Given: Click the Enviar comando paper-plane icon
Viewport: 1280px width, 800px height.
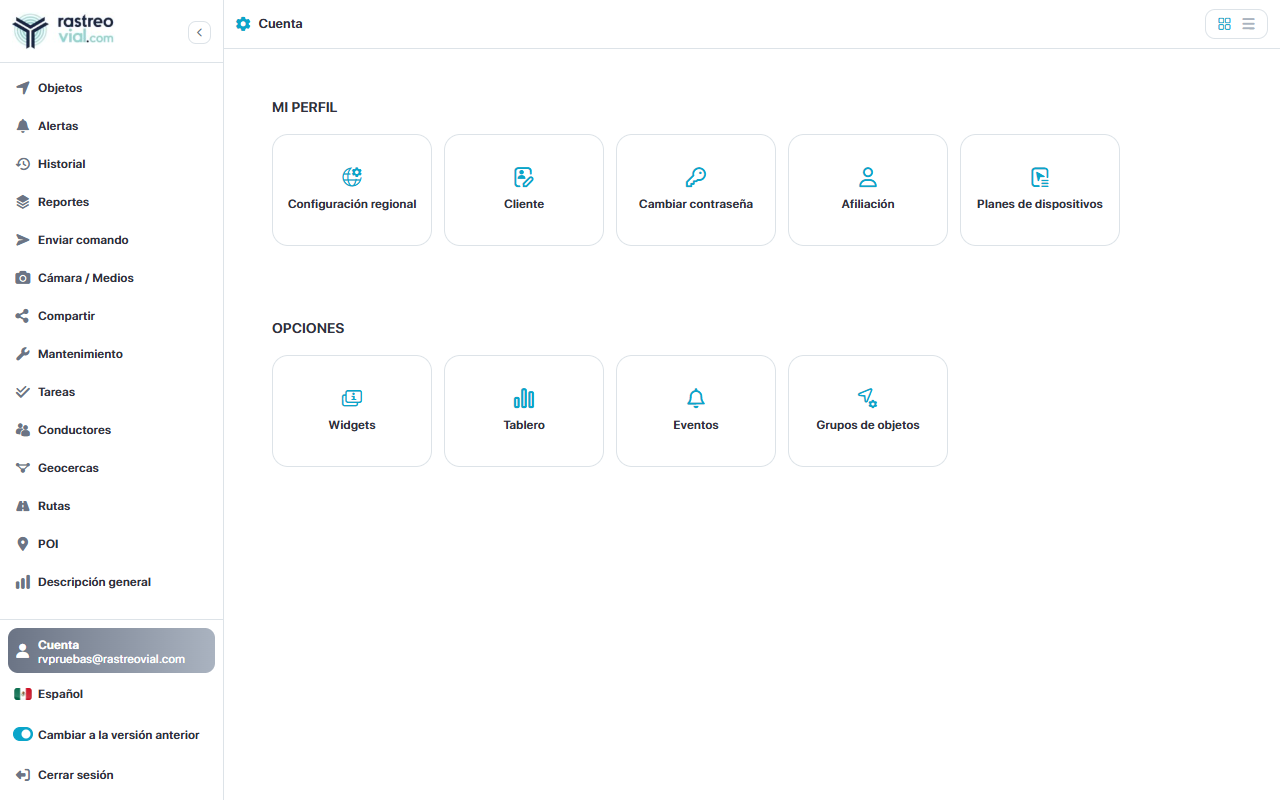Looking at the screenshot, I should tap(23, 240).
